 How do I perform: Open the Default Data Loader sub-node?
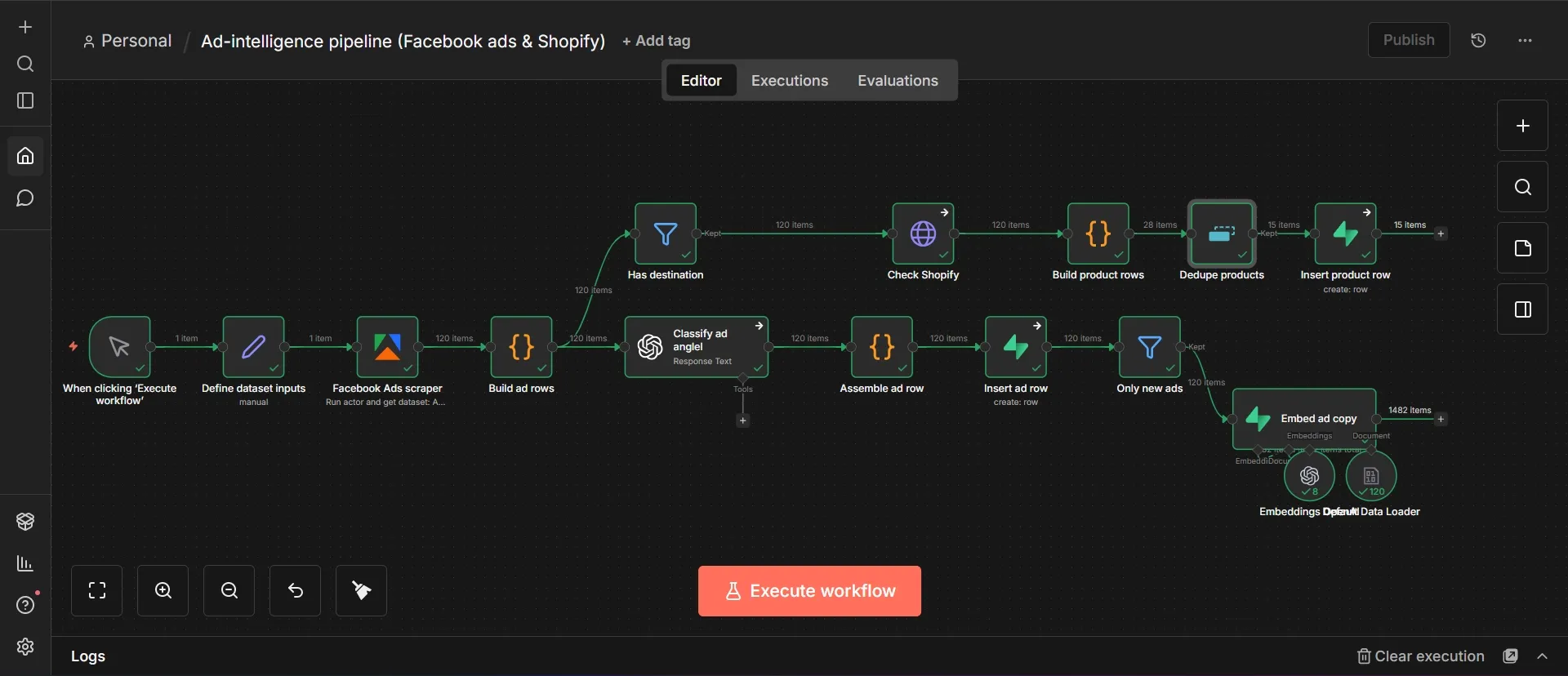click(1371, 476)
